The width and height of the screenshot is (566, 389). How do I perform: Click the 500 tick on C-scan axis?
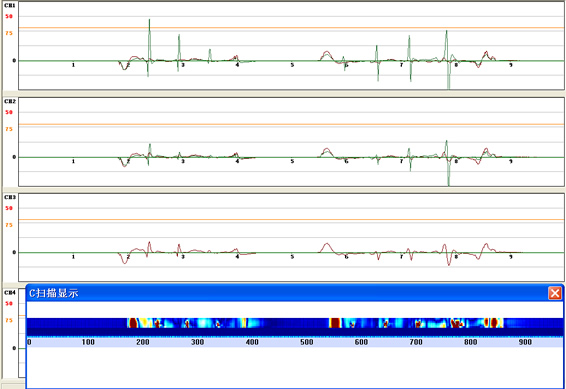tap(306, 342)
